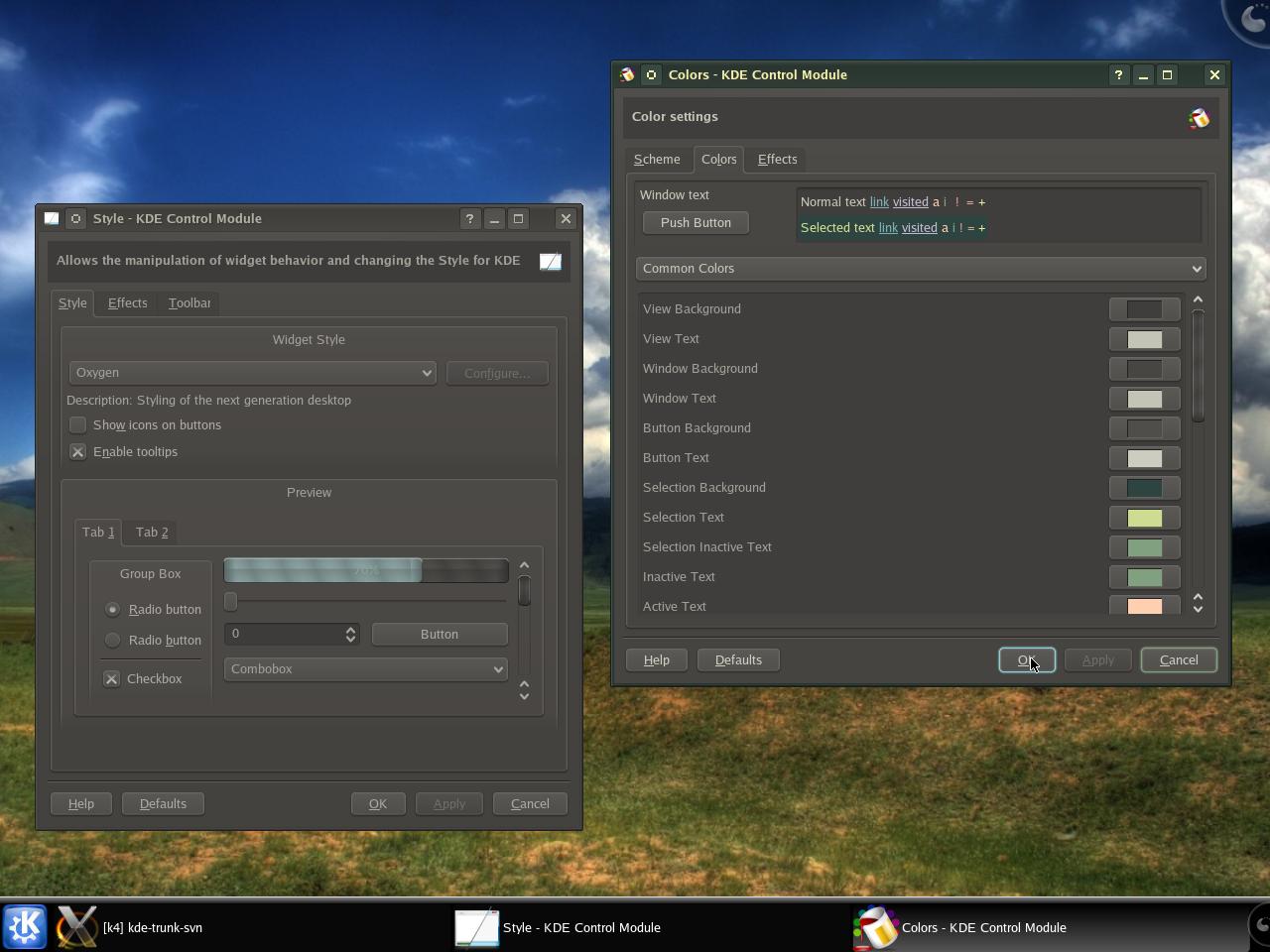1270x952 pixels.
Task: Click the preview spinbox stepper arrows
Action: (350, 634)
